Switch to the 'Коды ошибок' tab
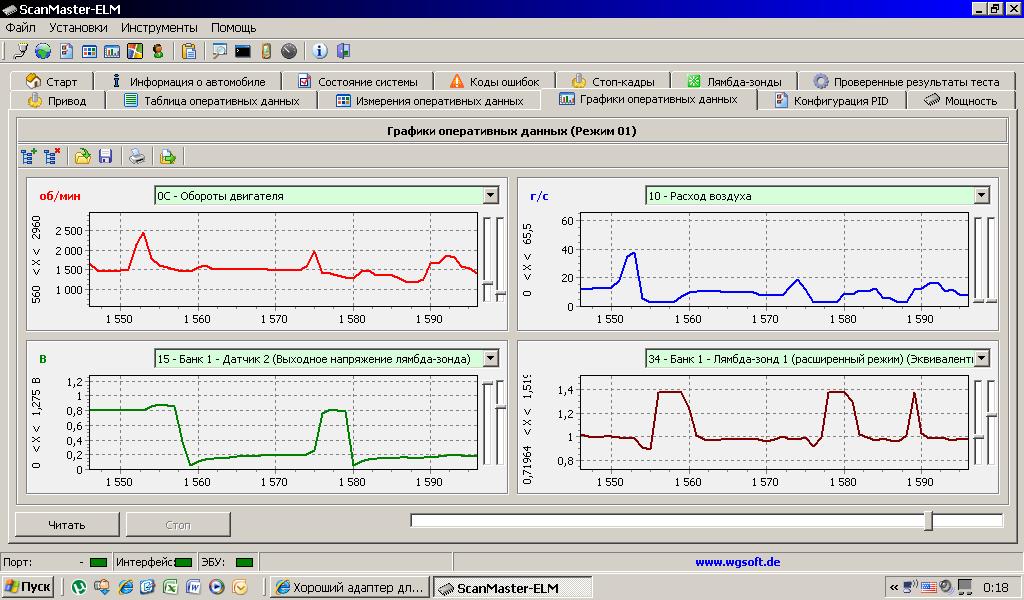 494,82
